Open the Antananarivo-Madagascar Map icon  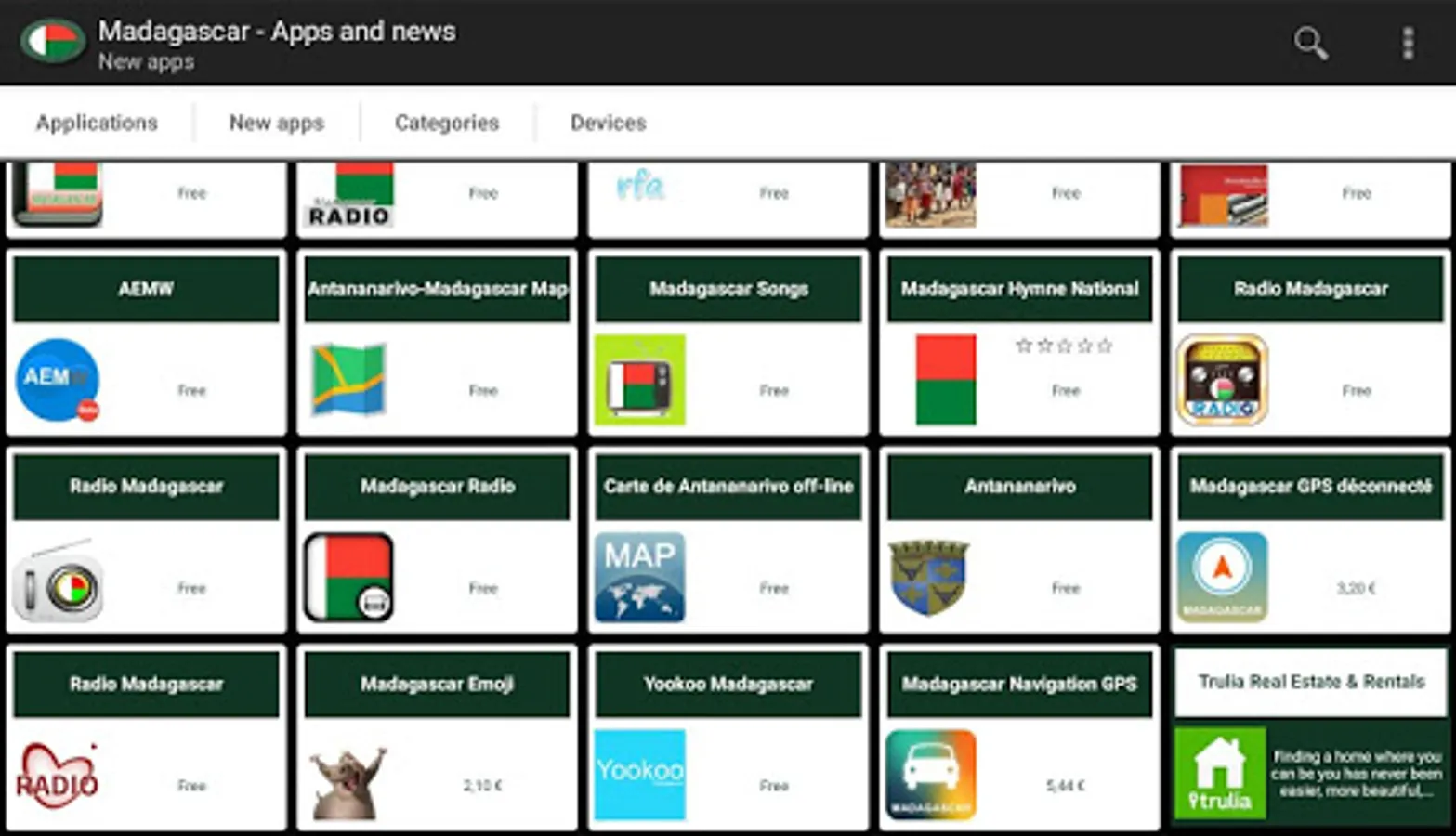tap(348, 379)
